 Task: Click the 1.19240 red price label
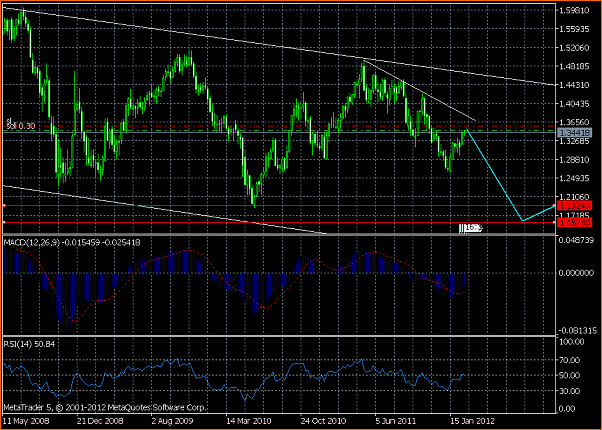[x=574, y=206]
